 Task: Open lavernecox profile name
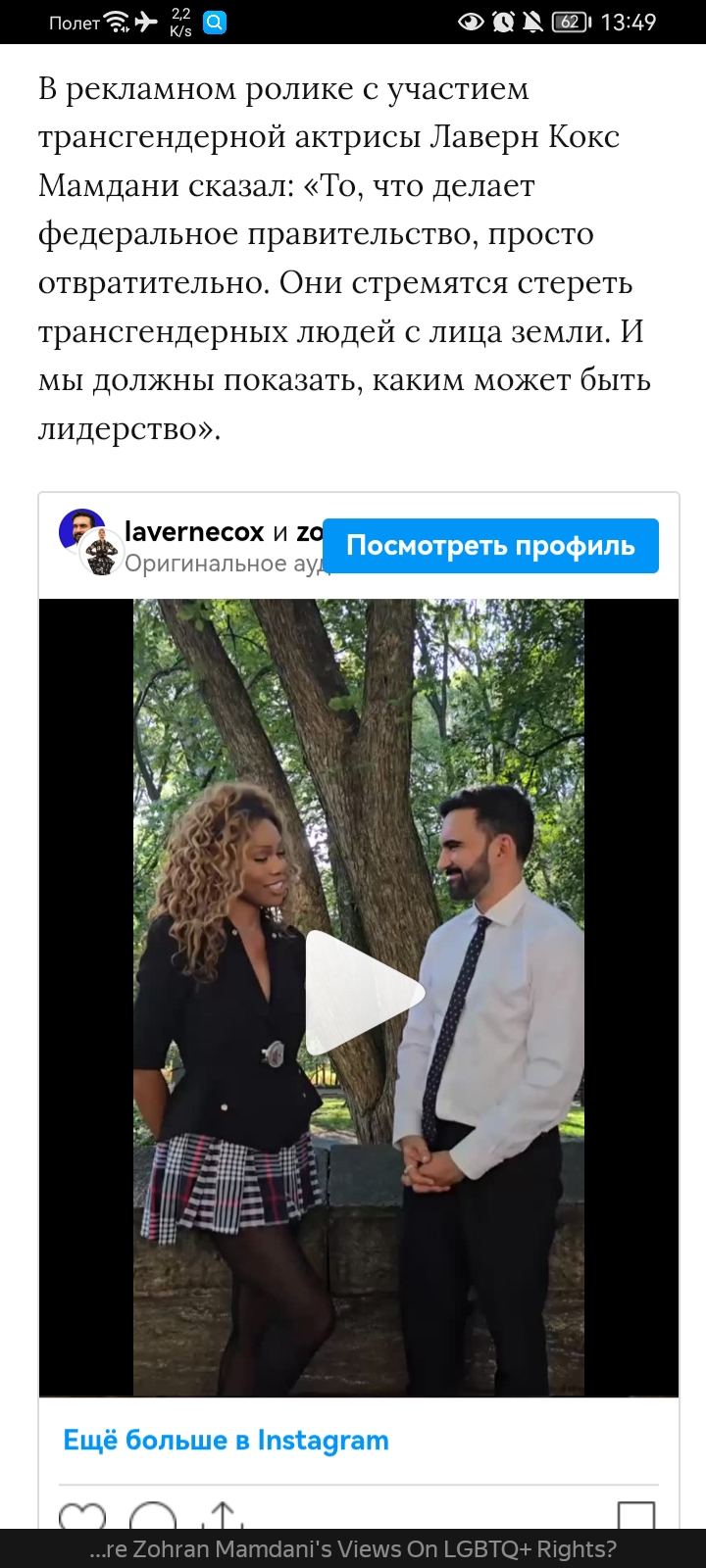[194, 532]
